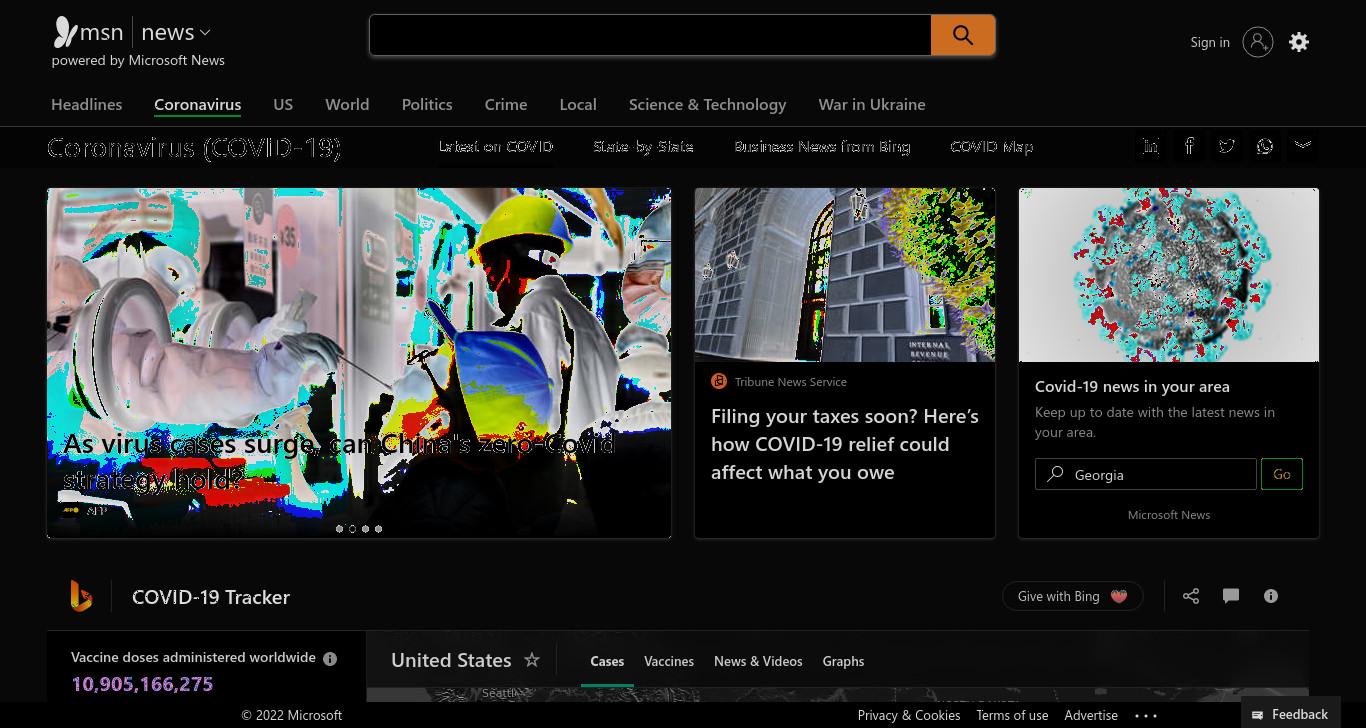This screenshot has width=1366, height=728.
Task: Click the 10,905,166,275 vaccine doses figure
Action: click(x=142, y=684)
